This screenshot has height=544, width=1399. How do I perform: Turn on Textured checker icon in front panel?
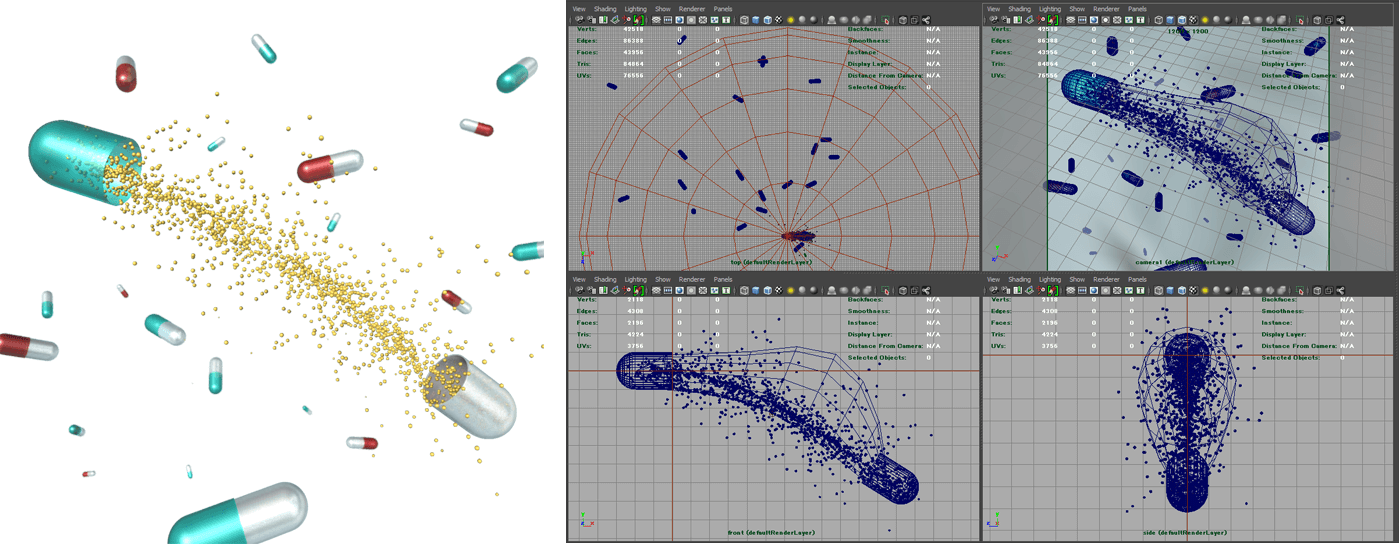pyautogui.click(x=778, y=290)
